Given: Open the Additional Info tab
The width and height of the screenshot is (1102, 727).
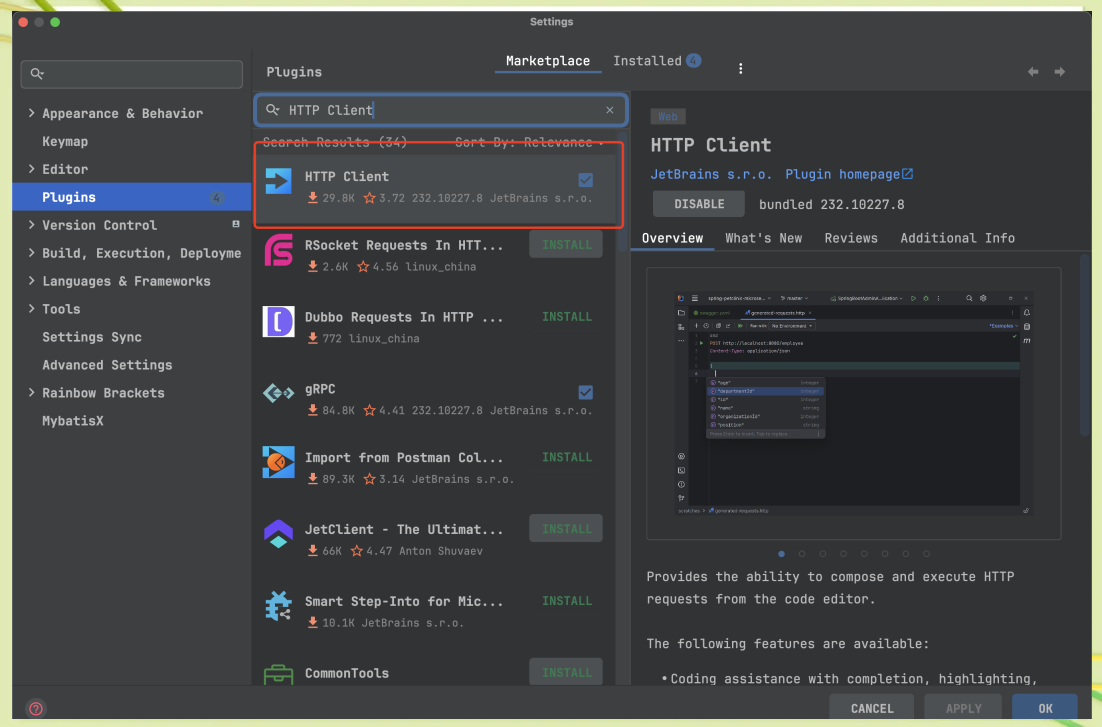Looking at the screenshot, I should coord(957,238).
